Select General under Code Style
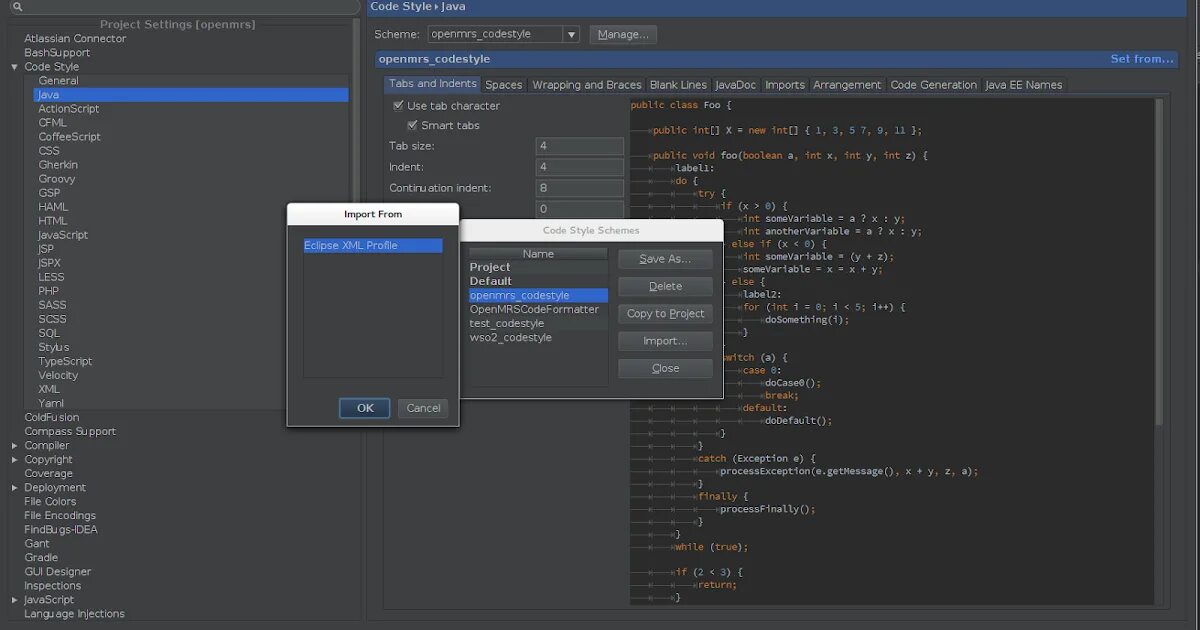1200x630 pixels. (x=59, y=81)
